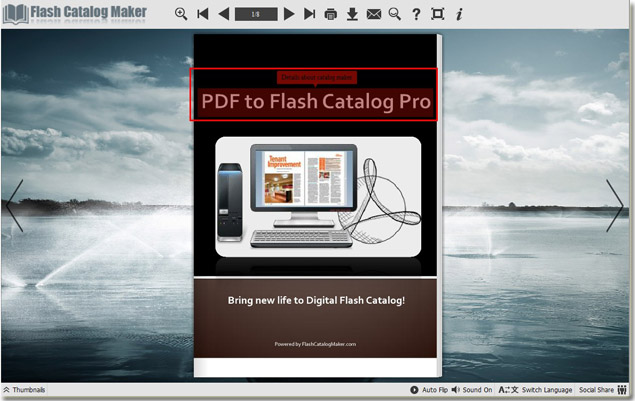Enable Auto Flip playback

429,390
